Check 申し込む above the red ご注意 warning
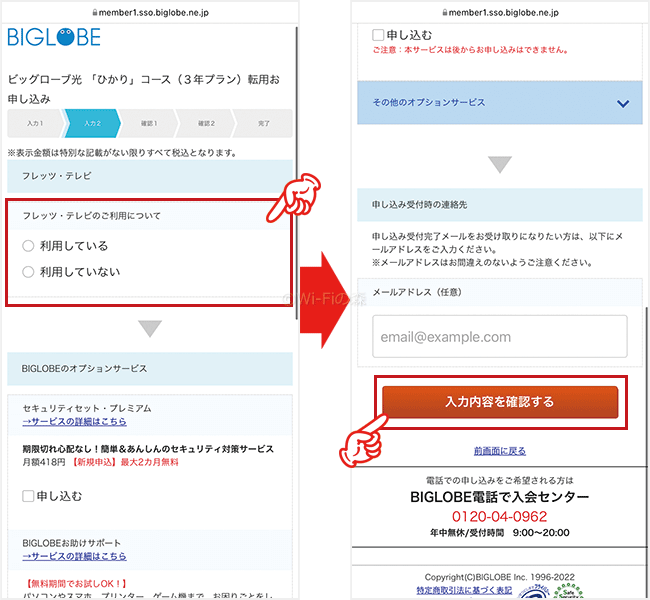The image size is (650, 600). pyautogui.click(x=378, y=35)
